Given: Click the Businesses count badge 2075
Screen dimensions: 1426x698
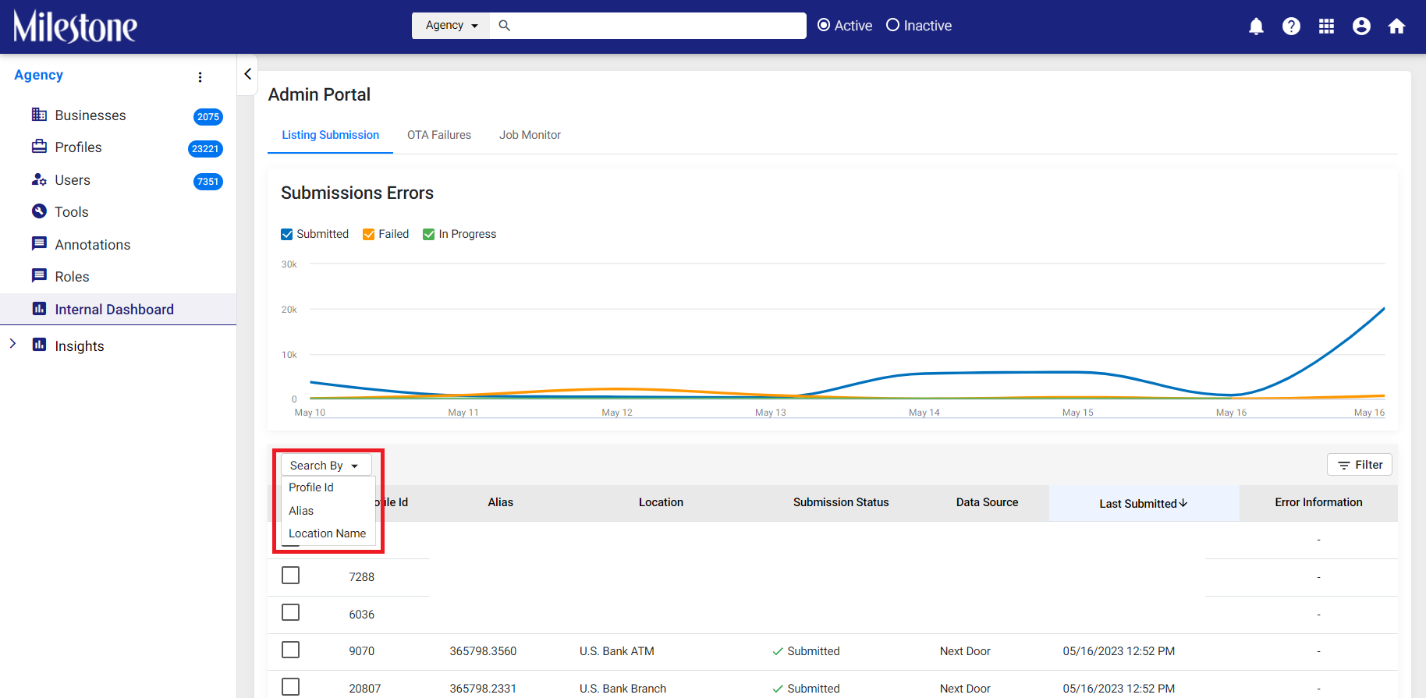Looking at the screenshot, I should tap(208, 117).
